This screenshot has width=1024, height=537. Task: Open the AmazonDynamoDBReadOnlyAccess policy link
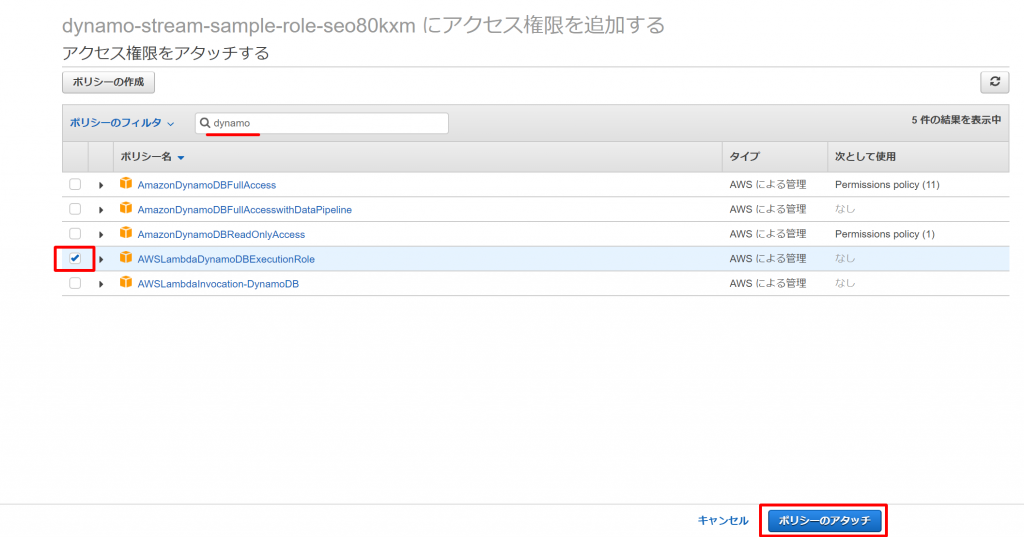pos(221,235)
